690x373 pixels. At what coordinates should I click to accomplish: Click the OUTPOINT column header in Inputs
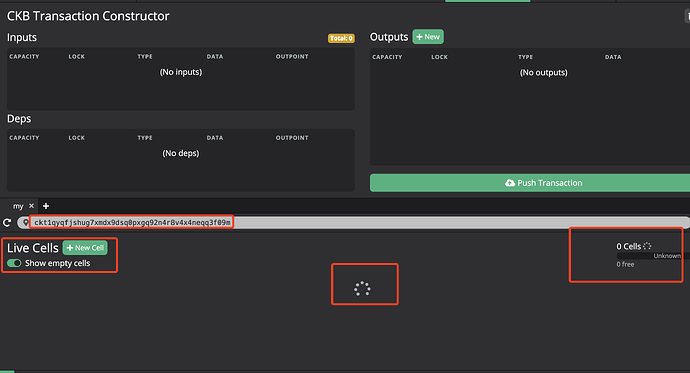tap(292, 56)
